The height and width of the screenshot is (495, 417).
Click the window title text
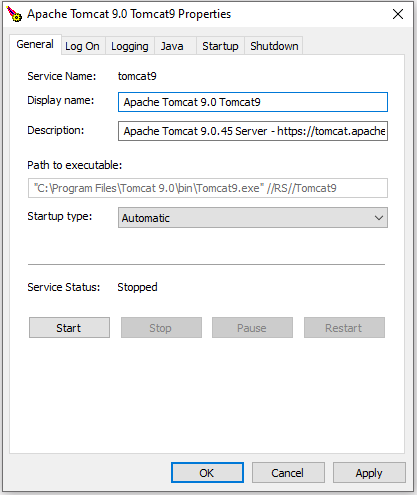[129, 14]
